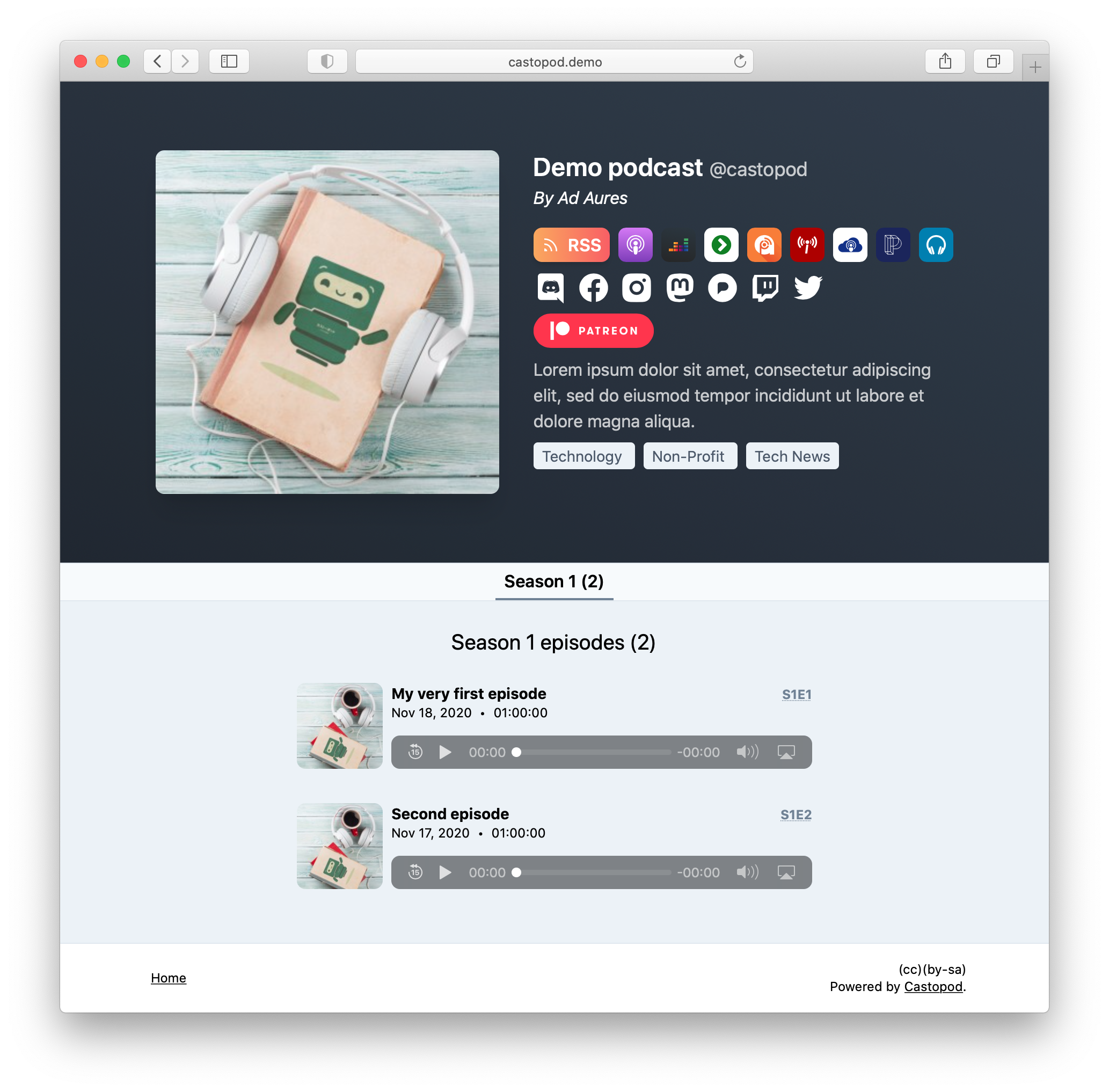Play the Second episode audio
Screen dimensions: 1109x1092
(446, 870)
